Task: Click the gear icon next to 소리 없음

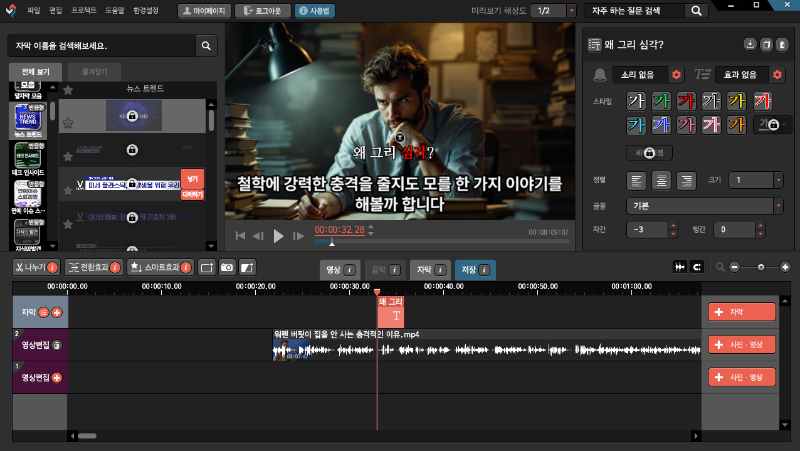Action: [676, 75]
